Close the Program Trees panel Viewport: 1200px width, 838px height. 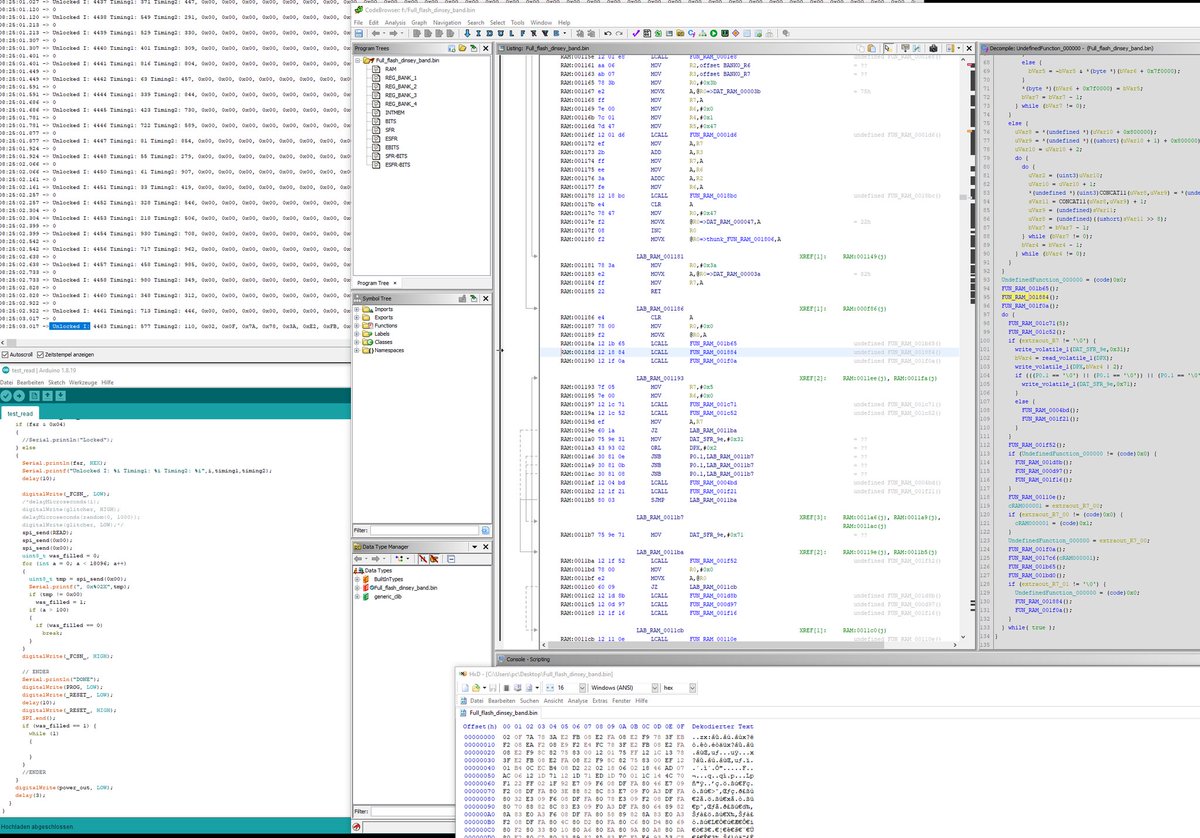[486, 48]
